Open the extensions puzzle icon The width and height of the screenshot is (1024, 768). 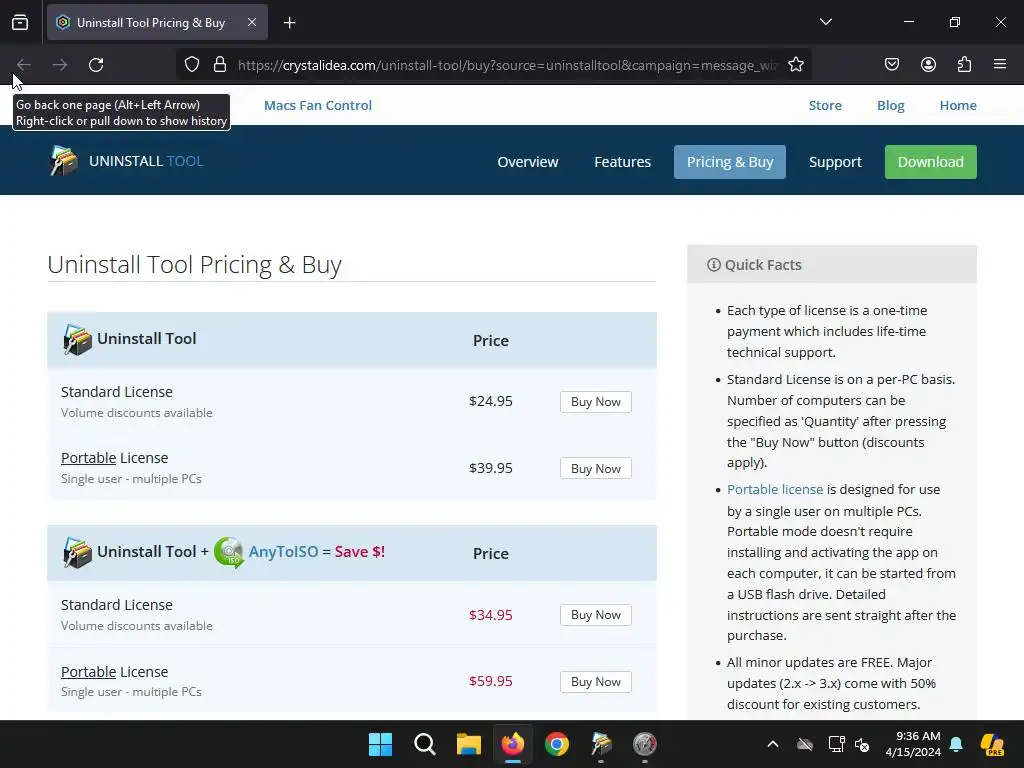point(964,65)
